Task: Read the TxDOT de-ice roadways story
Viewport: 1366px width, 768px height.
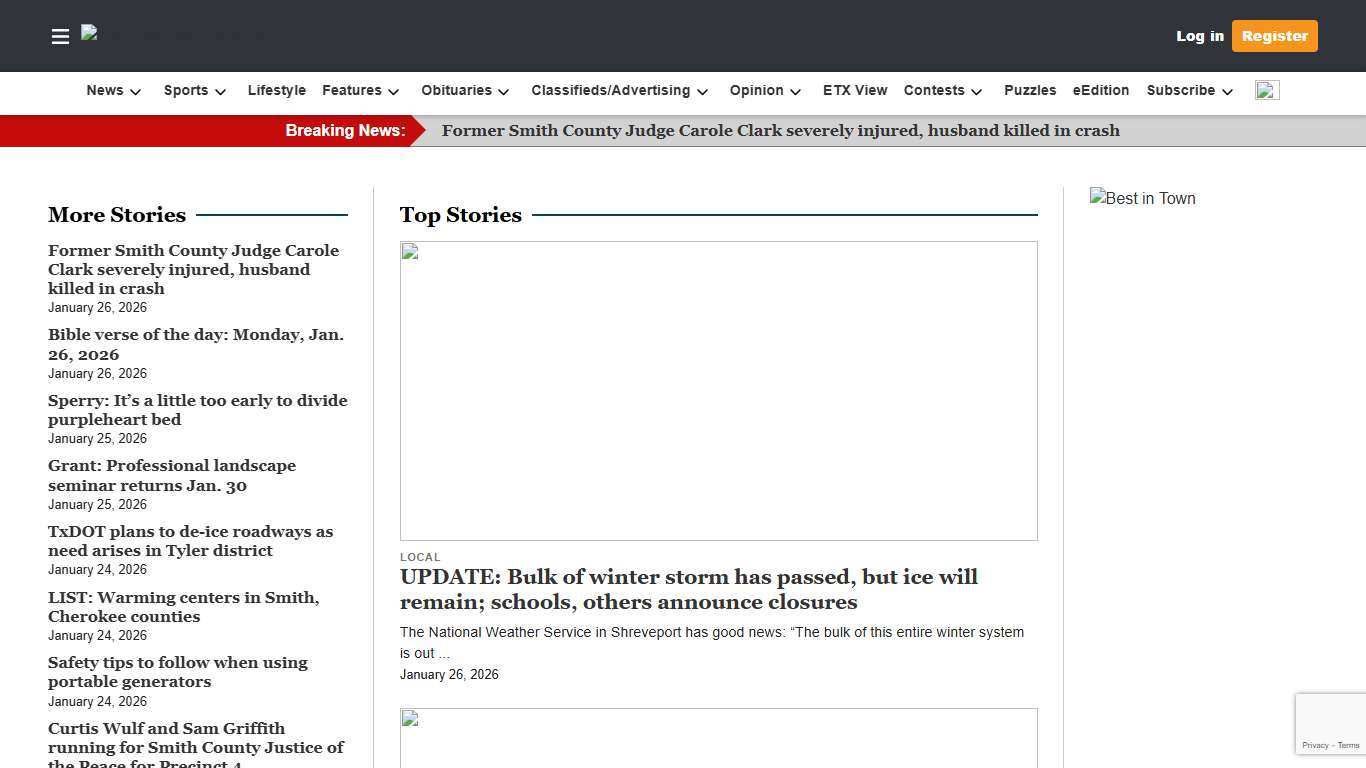Action: pos(190,541)
